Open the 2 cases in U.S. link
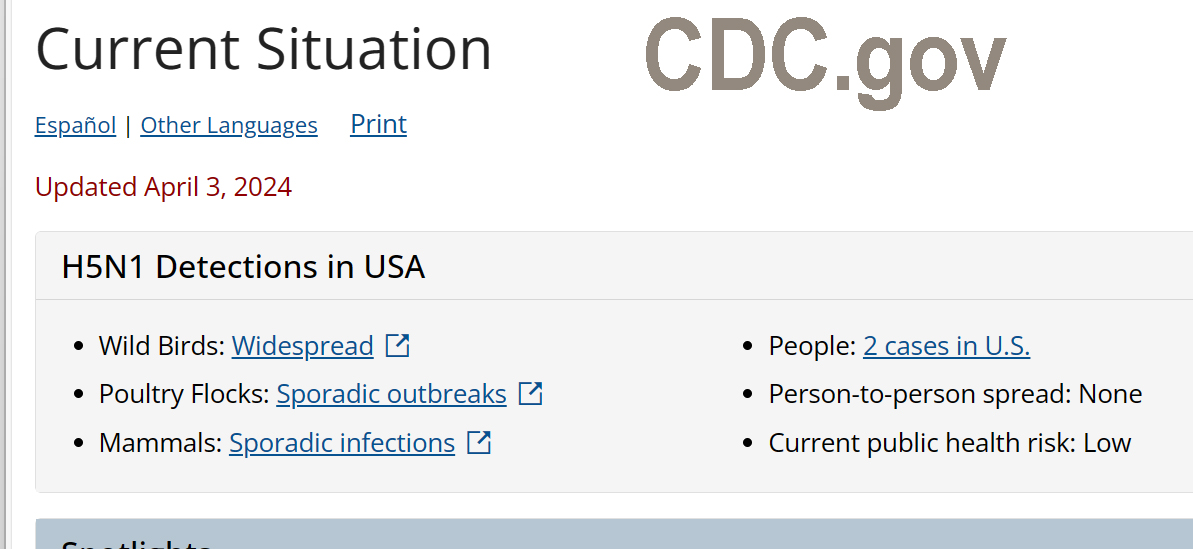 point(946,346)
